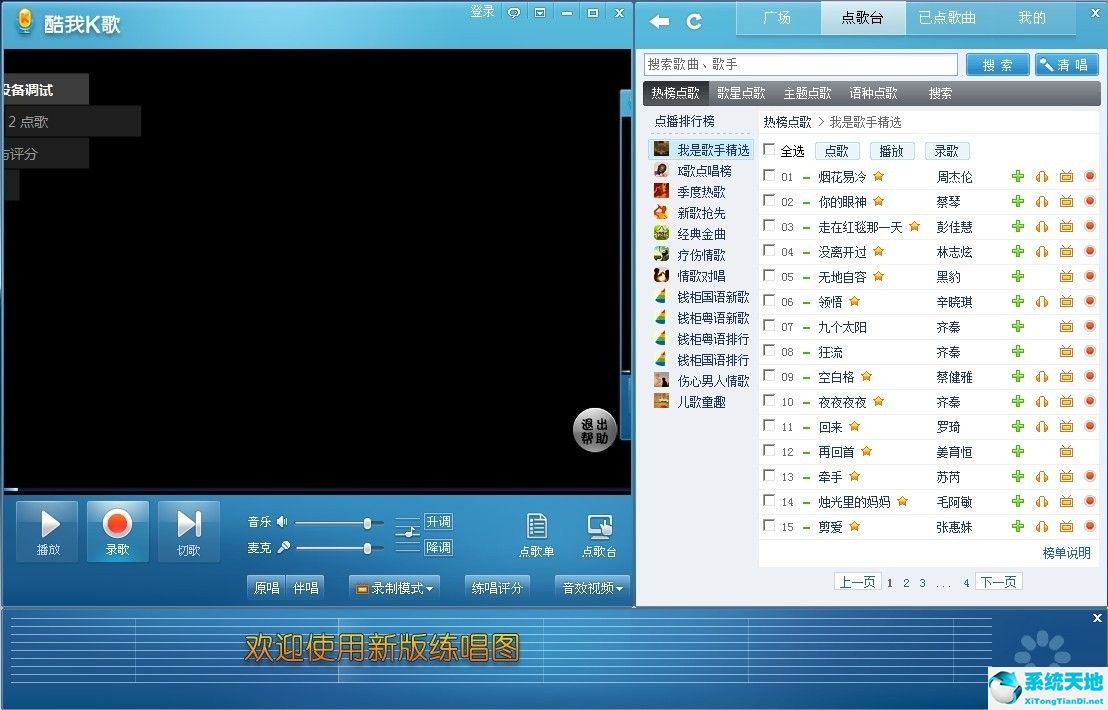Click the TV icon for 再回首
Viewport: 1108px width, 710px height.
pyautogui.click(x=1066, y=451)
